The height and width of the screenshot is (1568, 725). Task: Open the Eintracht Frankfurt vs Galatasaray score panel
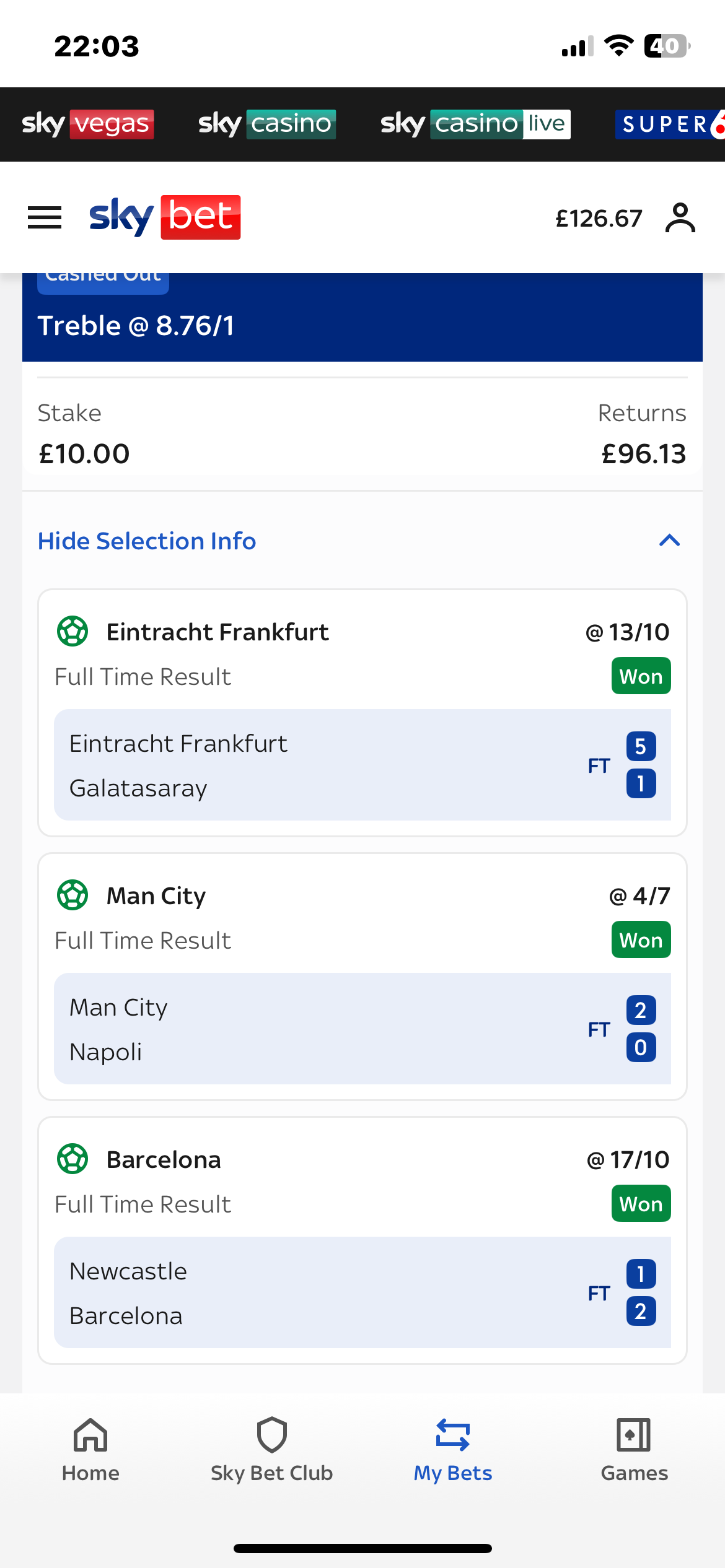tap(362, 765)
